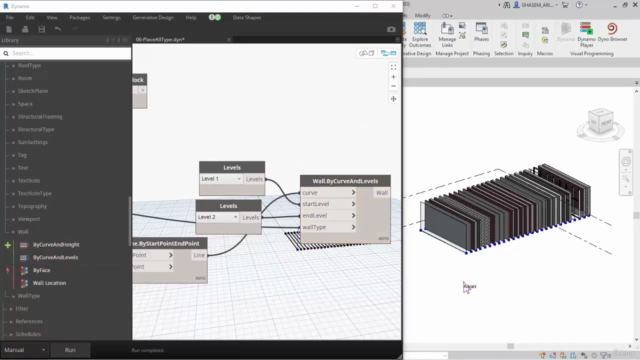Expand the WallType category
Image resolution: width=640 pixels, height=360 pixels.
pyautogui.click(x=13, y=296)
